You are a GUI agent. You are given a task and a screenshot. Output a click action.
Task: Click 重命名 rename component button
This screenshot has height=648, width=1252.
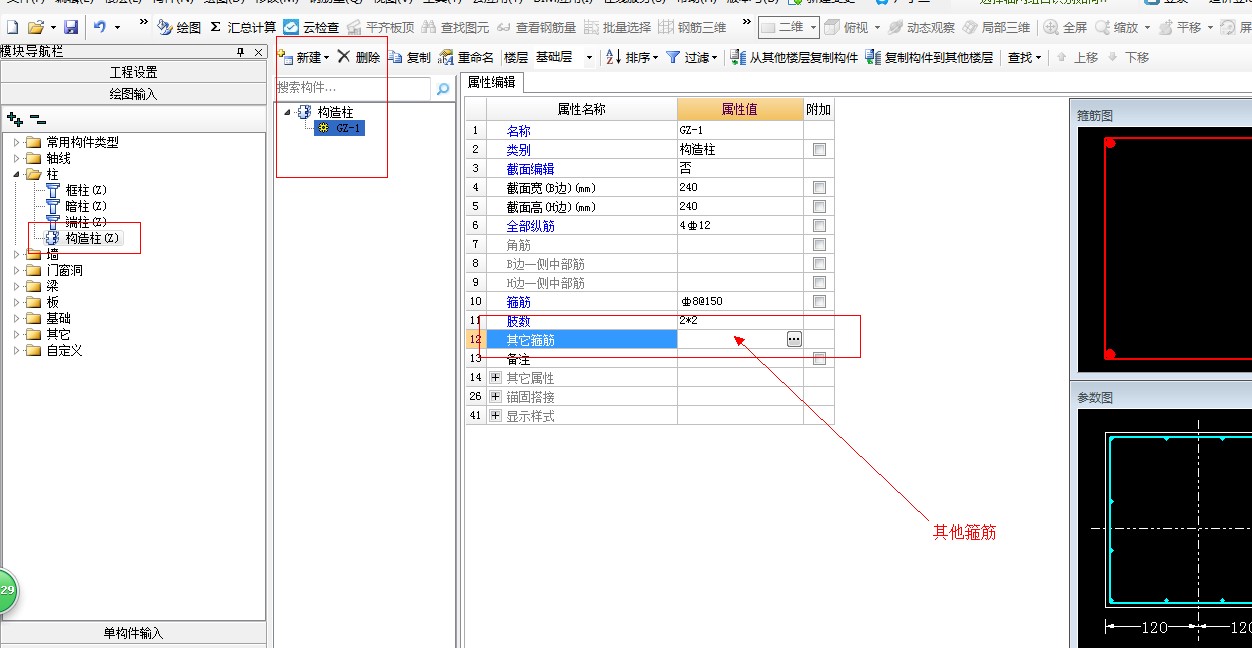tap(466, 57)
